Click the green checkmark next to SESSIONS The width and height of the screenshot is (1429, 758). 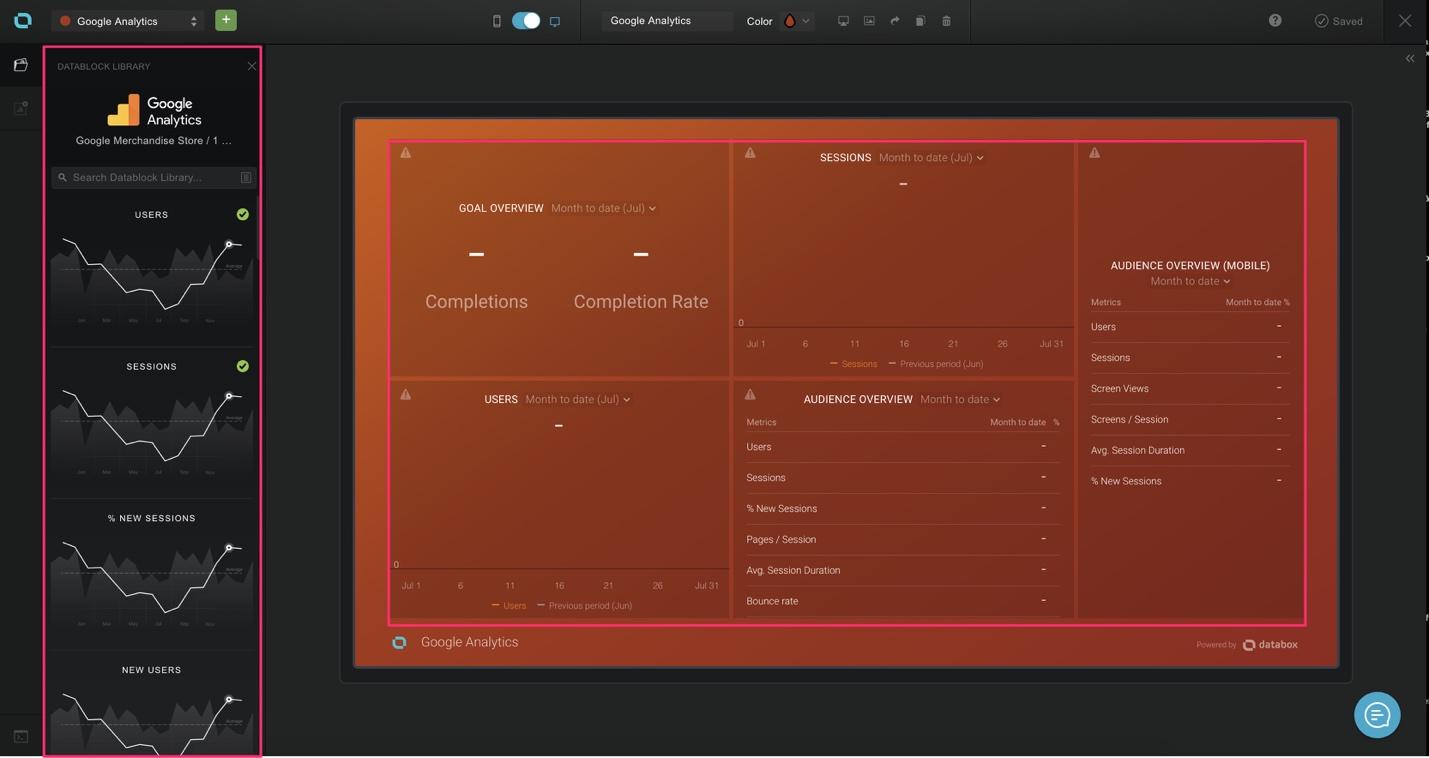tap(243, 366)
